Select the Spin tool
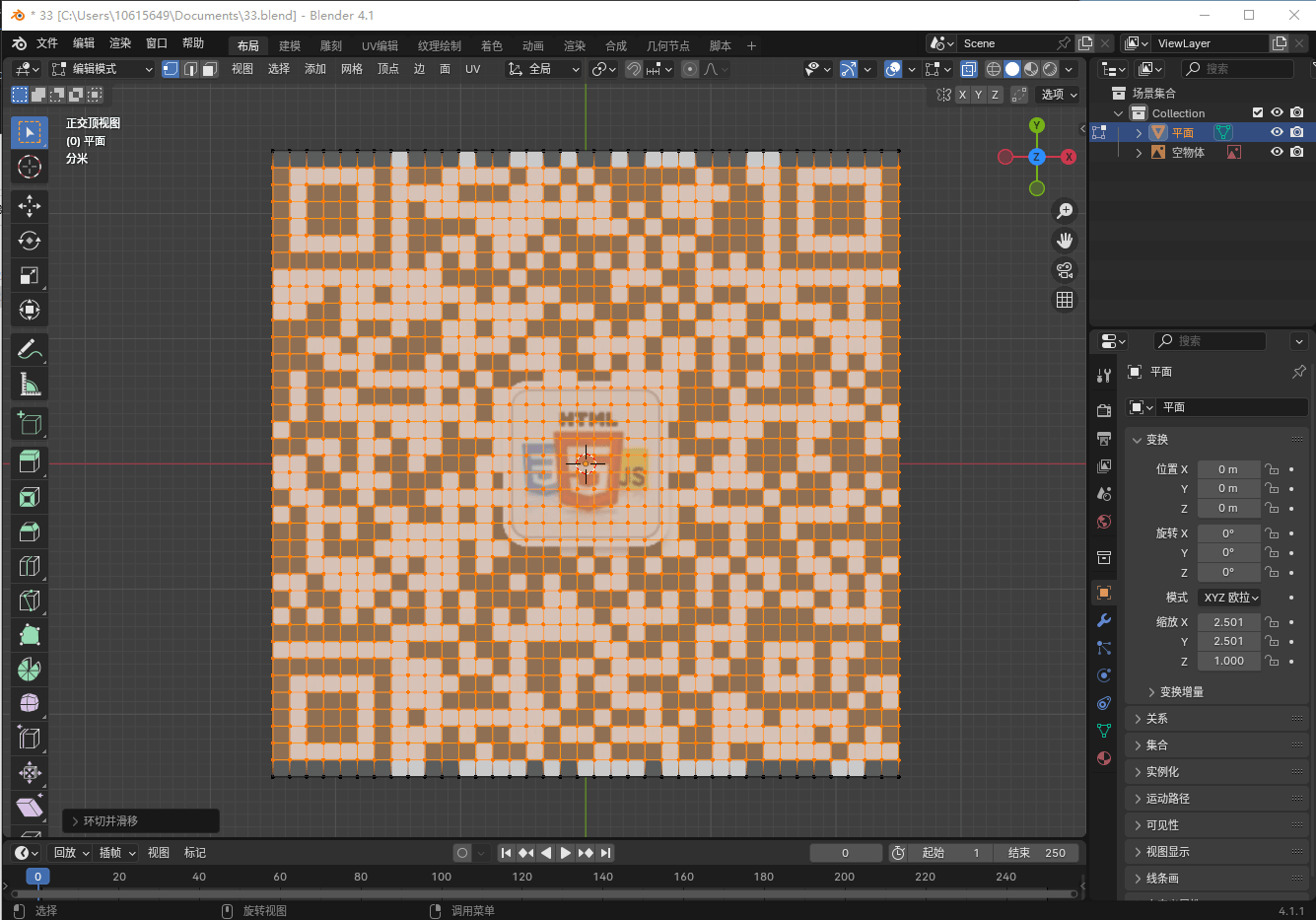 (x=30, y=670)
